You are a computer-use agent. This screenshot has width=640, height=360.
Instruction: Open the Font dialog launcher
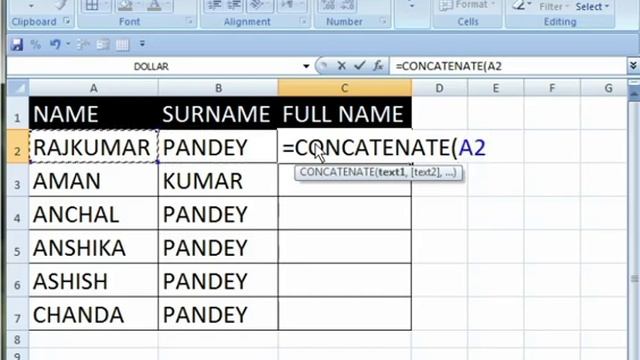(x=189, y=21)
